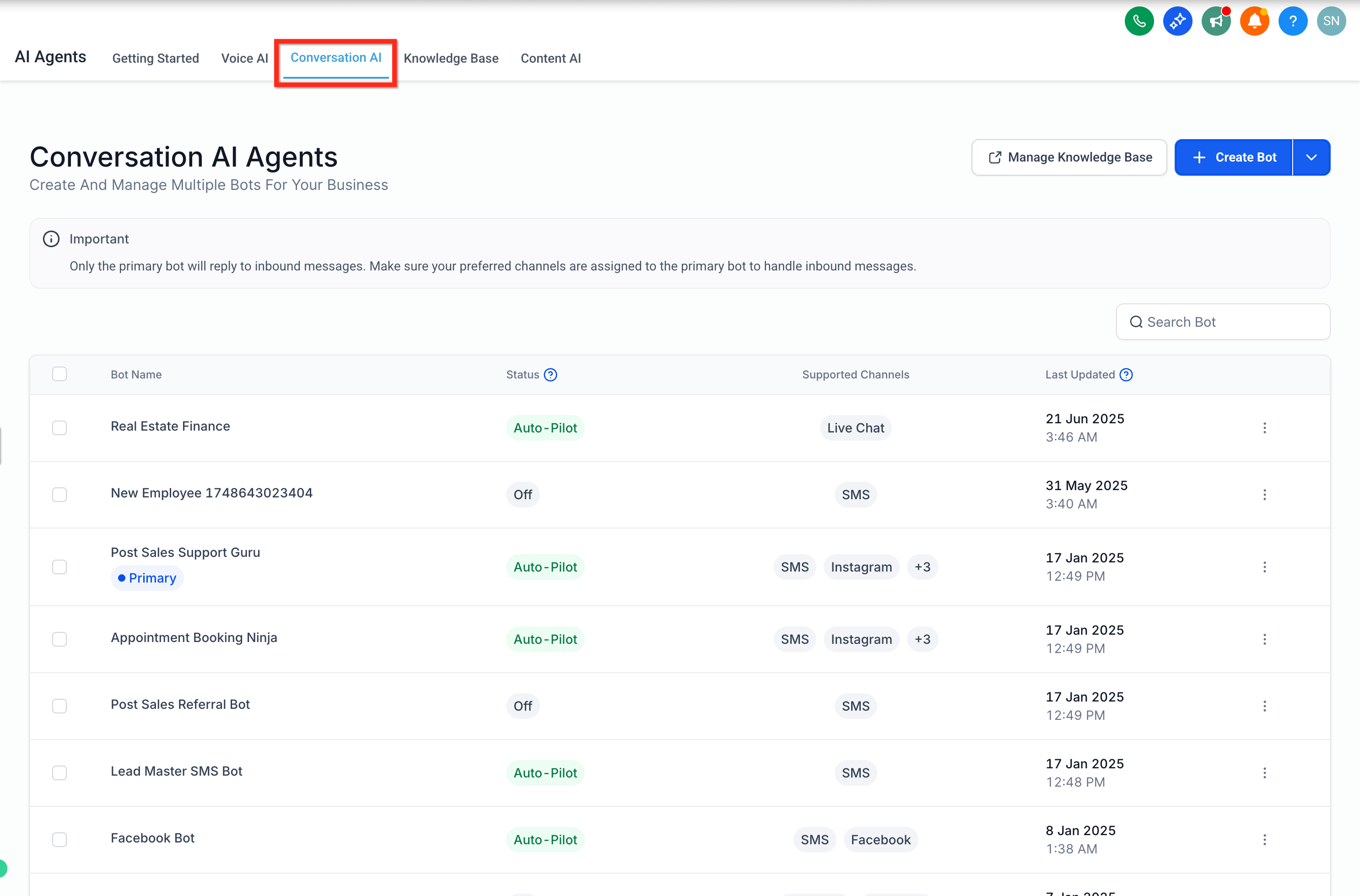Click the Primary badge under Post Sales Support Guru
The height and width of the screenshot is (896, 1360).
(147, 578)
